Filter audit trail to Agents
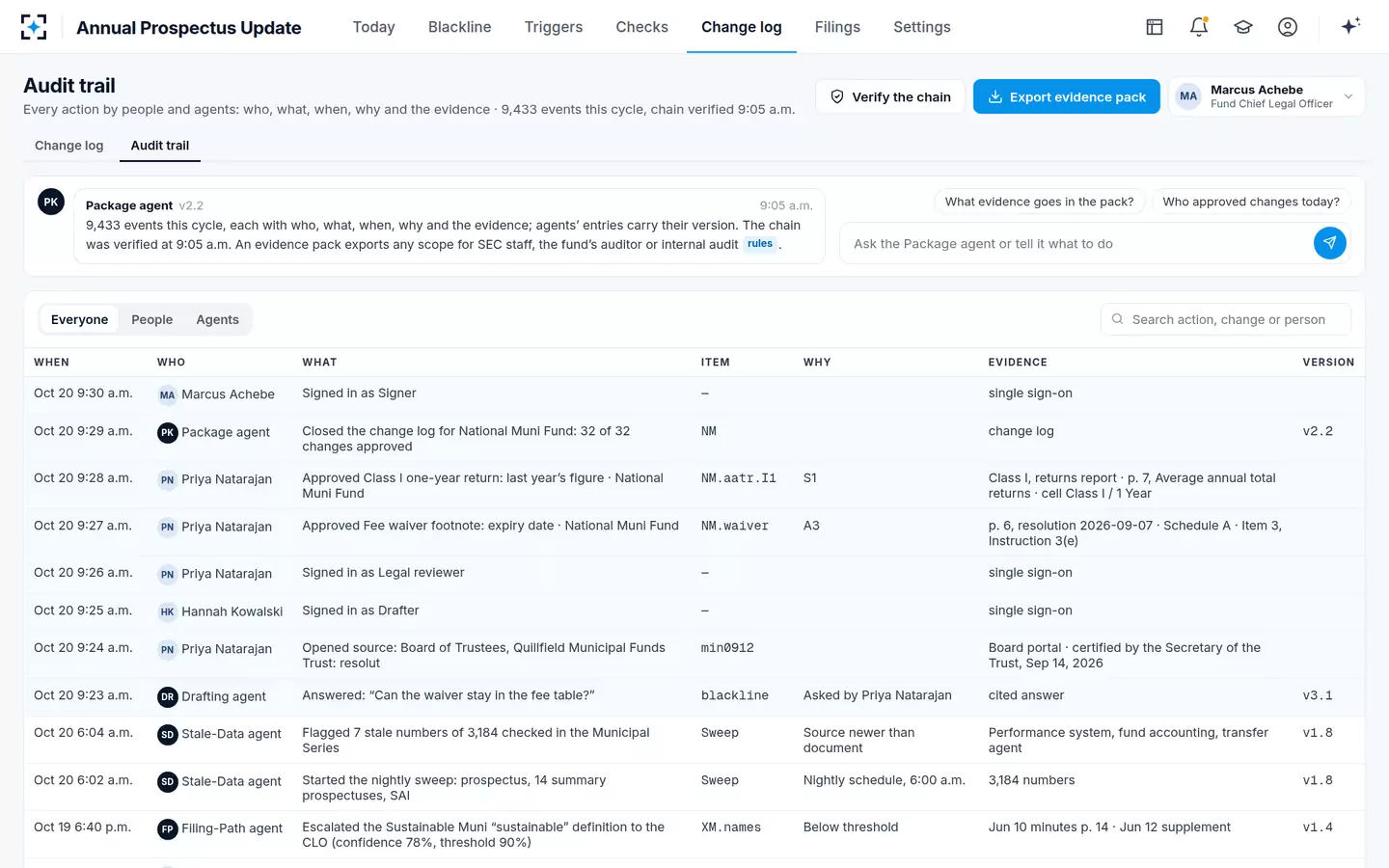 click(x=217, y=319)
